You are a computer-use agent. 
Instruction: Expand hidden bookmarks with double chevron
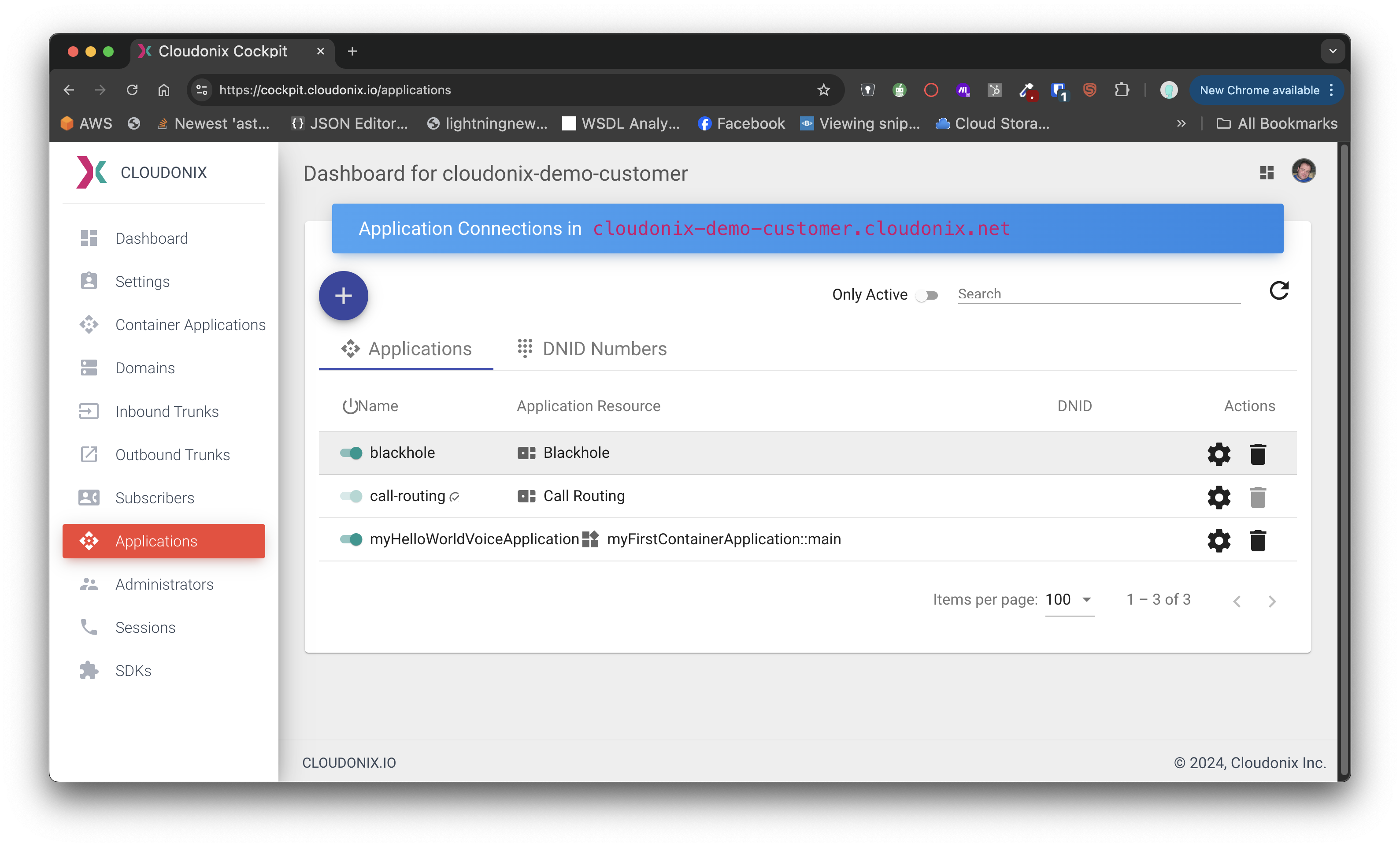pyautogui.click(x=1181, y=123)
